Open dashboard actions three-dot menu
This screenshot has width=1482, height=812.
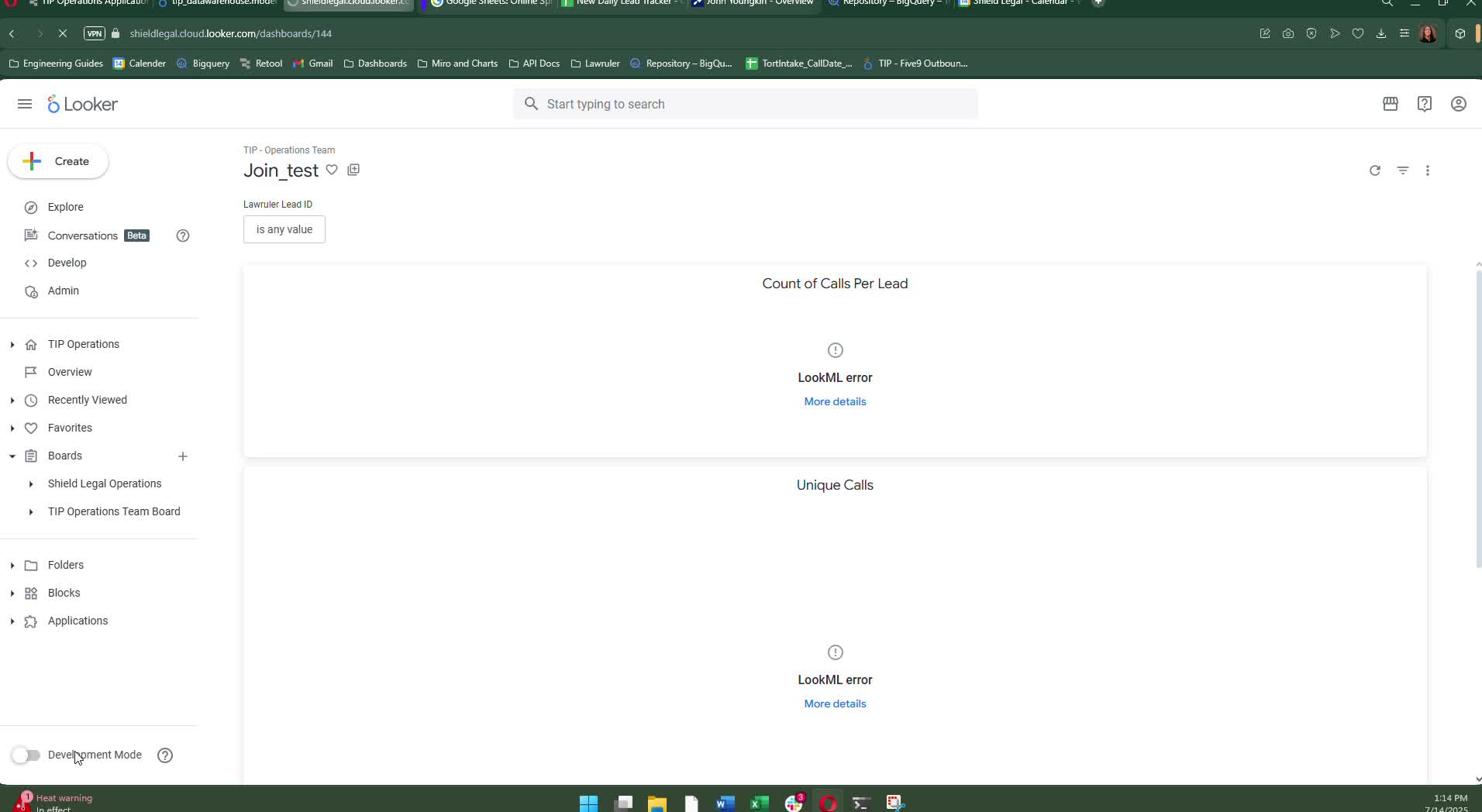1427,170
